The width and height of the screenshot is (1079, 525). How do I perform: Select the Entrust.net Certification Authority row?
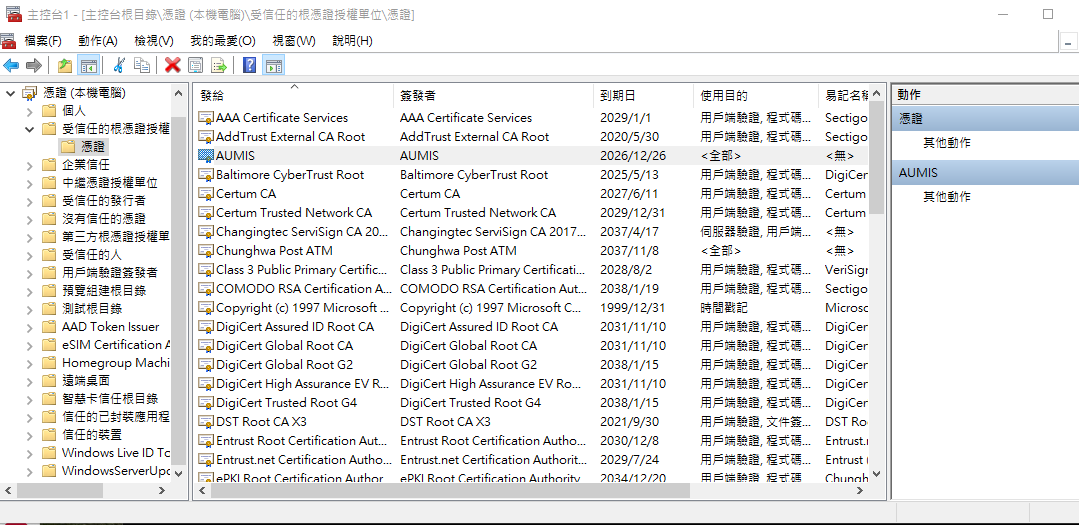[531, 460]
